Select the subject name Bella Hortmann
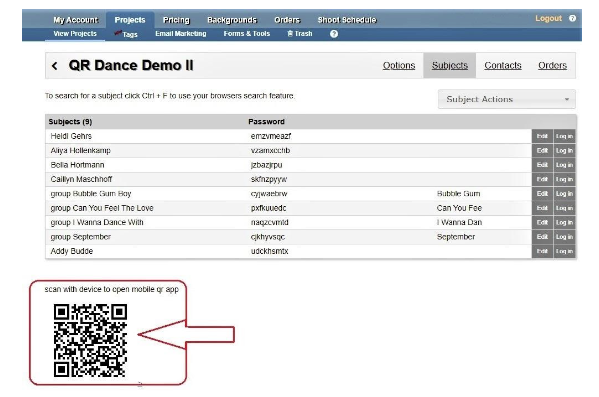The width and height of the screenshot is (599, 397). click(x=77, y=165)
